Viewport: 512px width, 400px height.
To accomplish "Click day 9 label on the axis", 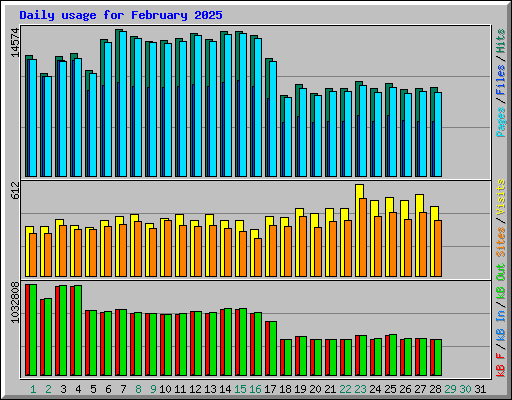I will pyautogui.click(x=153, y=389).
